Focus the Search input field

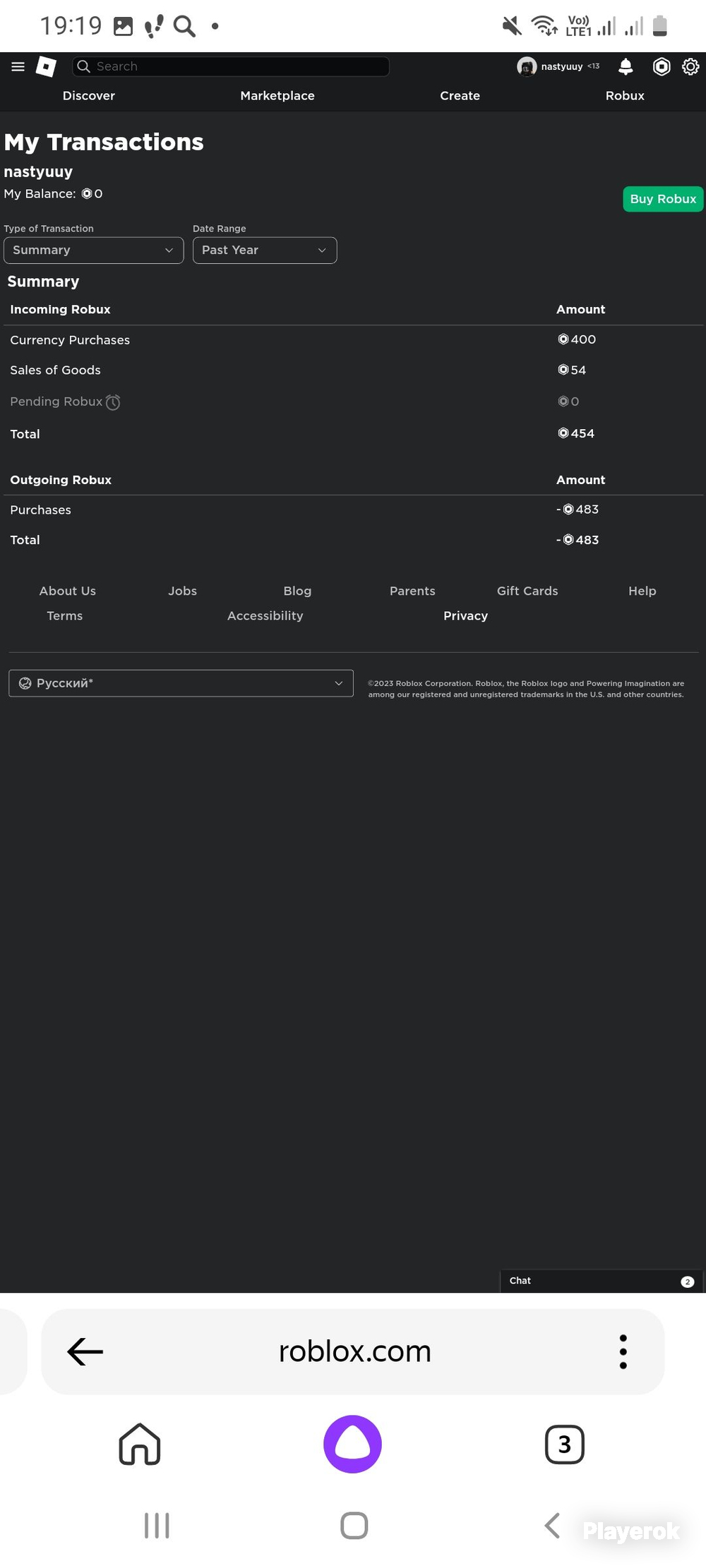[x=231, y=66]
